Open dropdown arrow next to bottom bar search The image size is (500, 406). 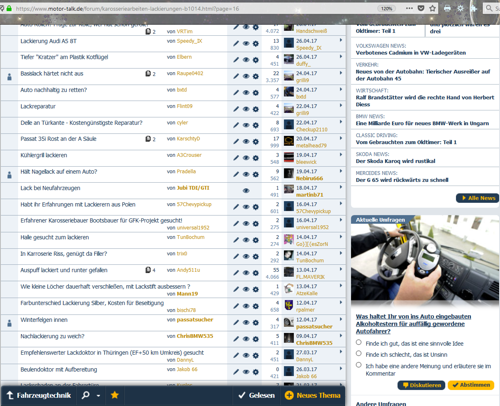click(x=98, y=396)
